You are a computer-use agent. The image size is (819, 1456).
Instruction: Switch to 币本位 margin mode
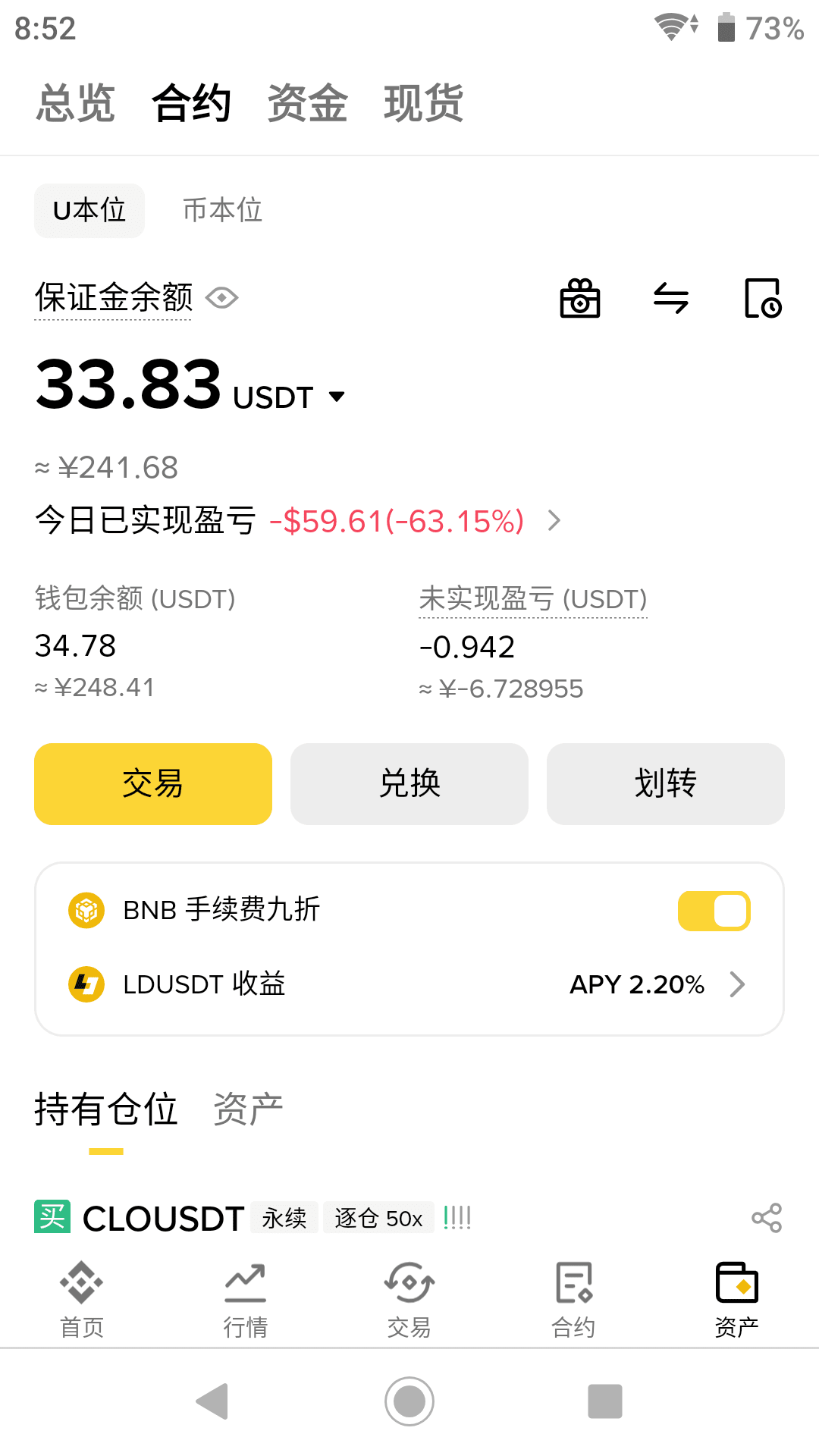pos(222,210)
